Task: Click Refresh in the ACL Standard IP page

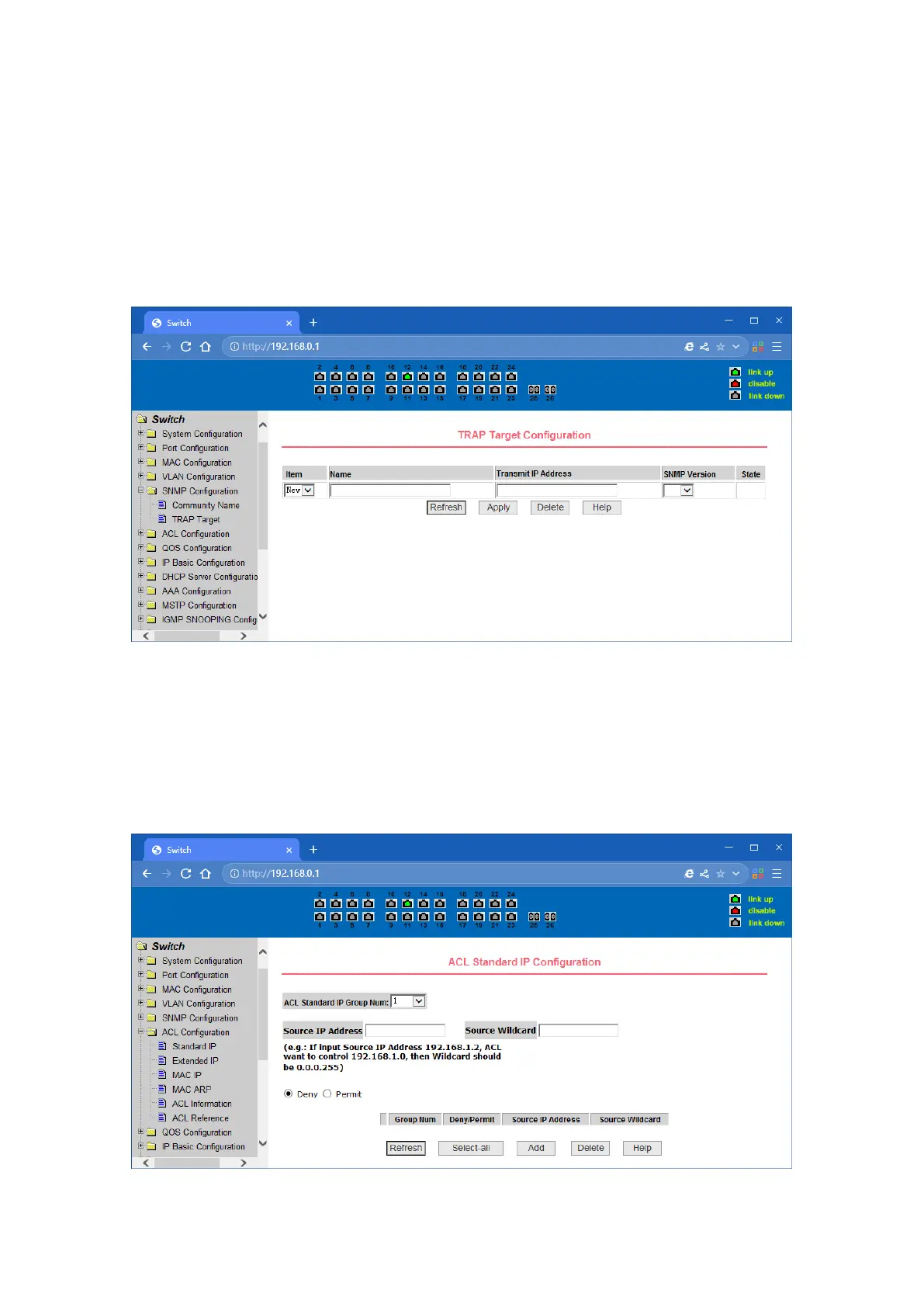Action: [406, 1148]
